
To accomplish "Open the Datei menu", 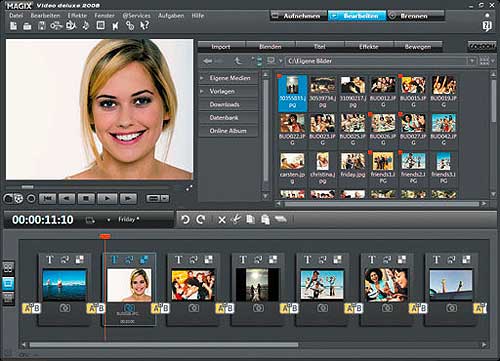I will pyautogui.click(x=16, y=16).
